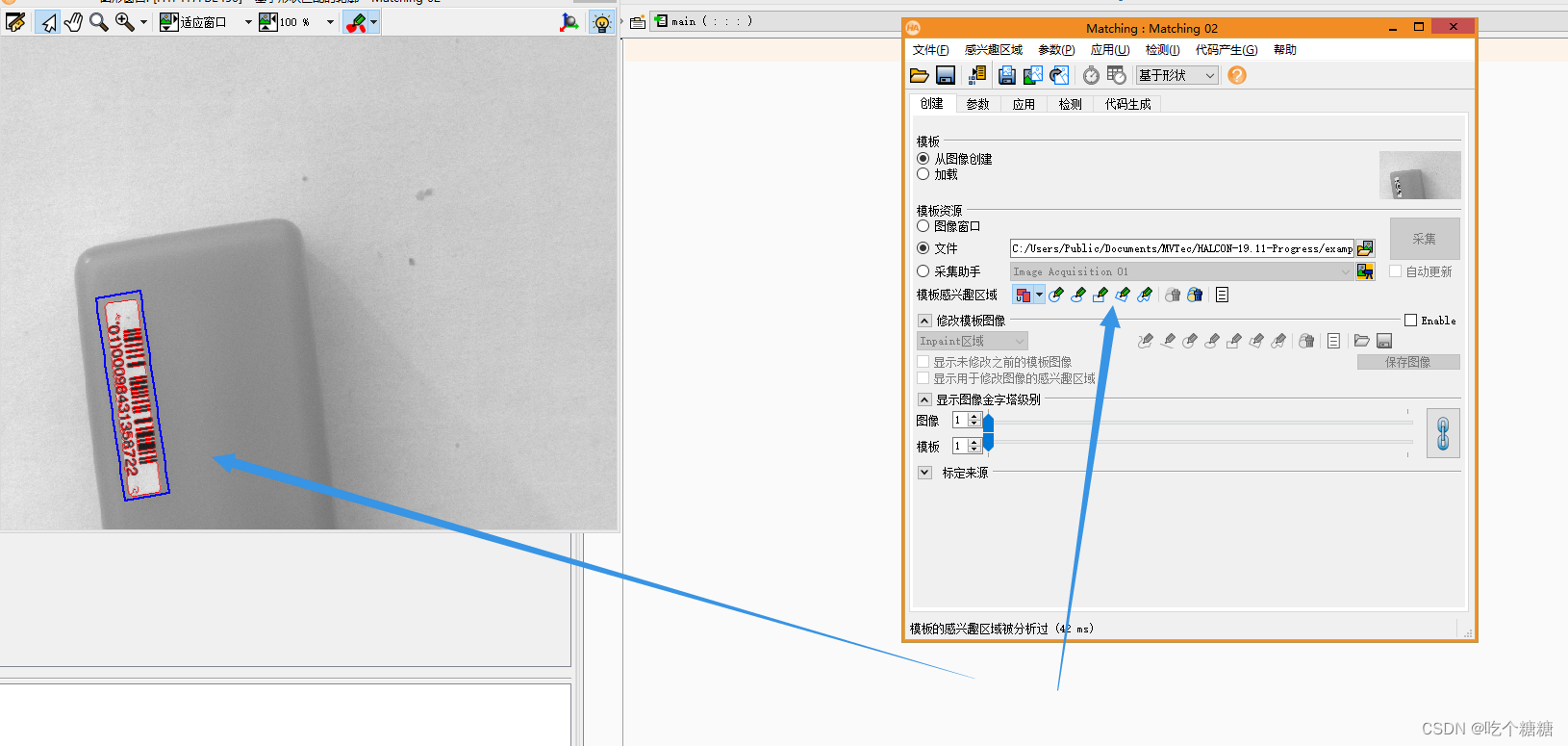The image size is (1568, 746).
Task: Collapse the '修改模板图像' section
Action: pos(924,321)
